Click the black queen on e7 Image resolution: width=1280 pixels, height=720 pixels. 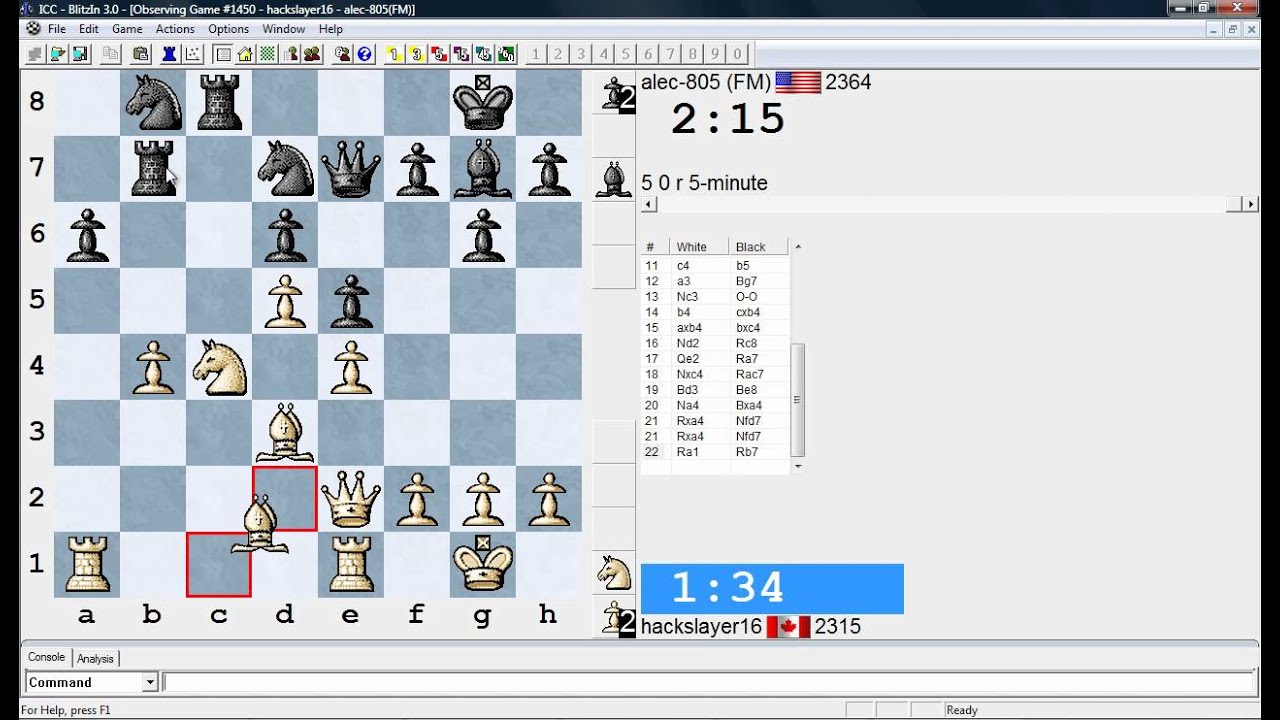(350, 168)
